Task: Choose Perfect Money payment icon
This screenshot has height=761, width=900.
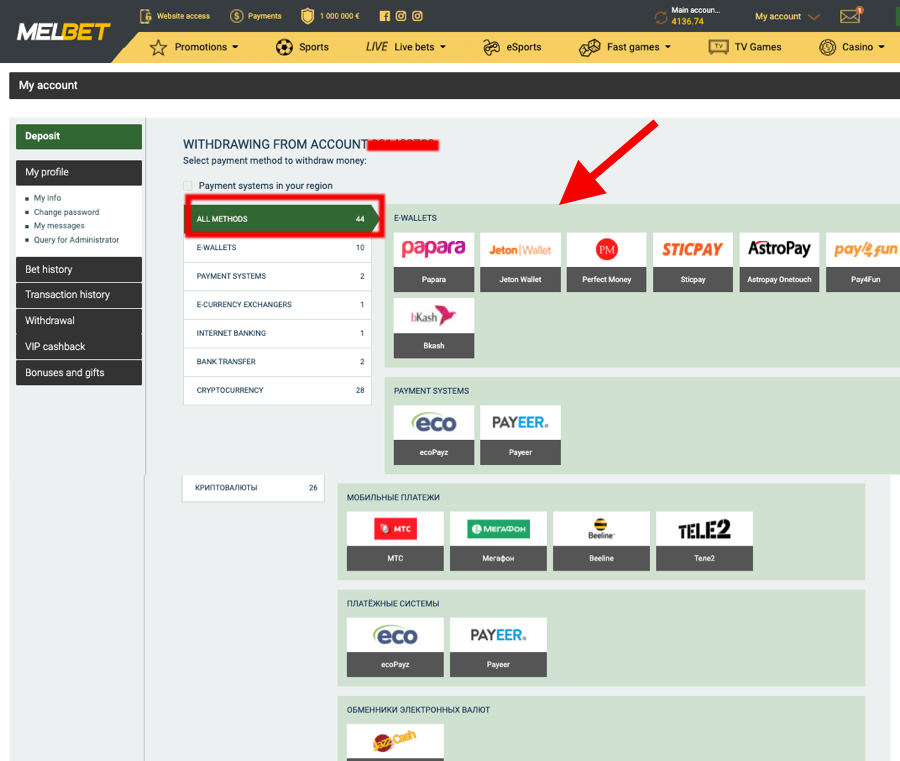Action: (606, 250)
